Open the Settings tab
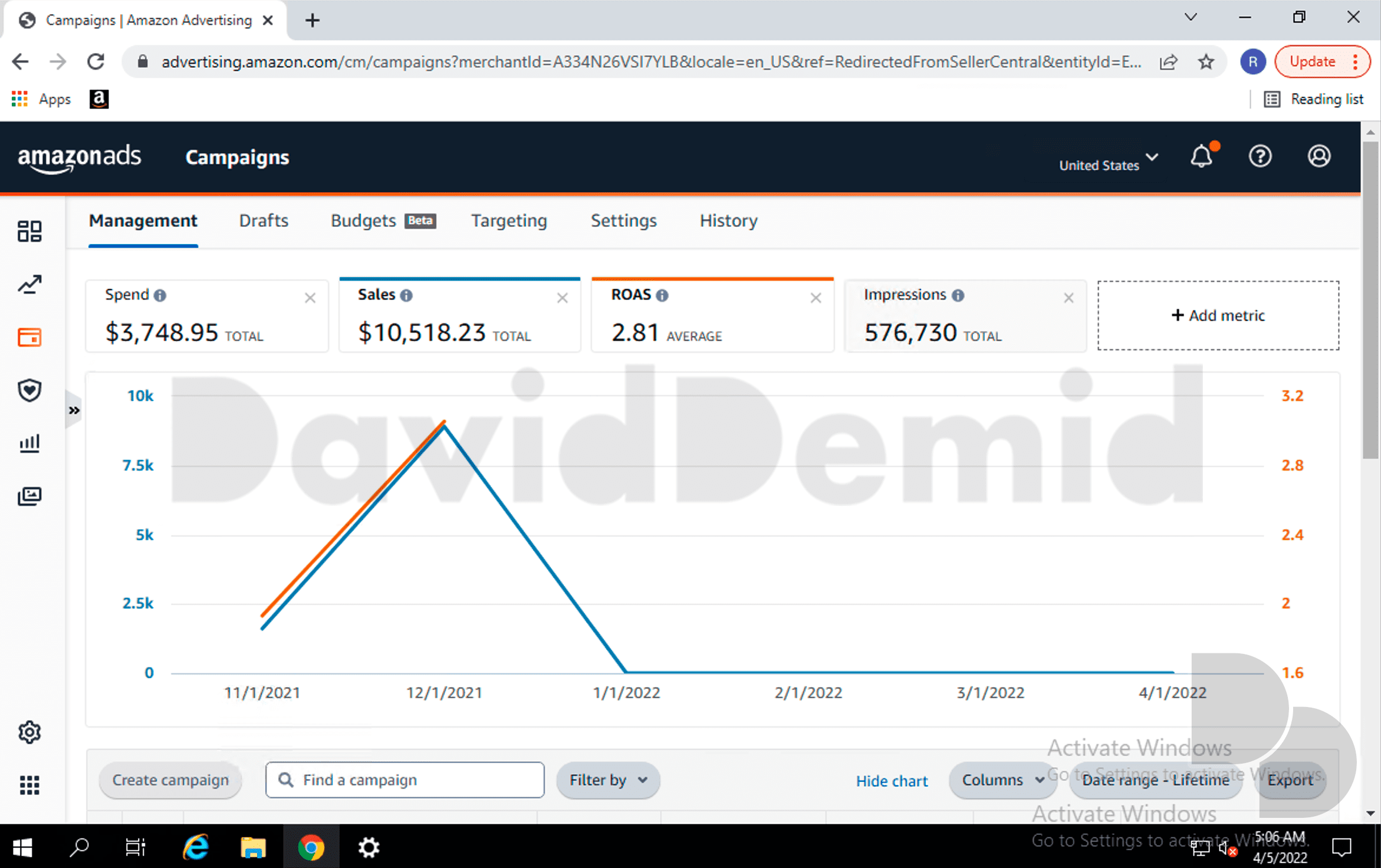 tap(623, 221)
